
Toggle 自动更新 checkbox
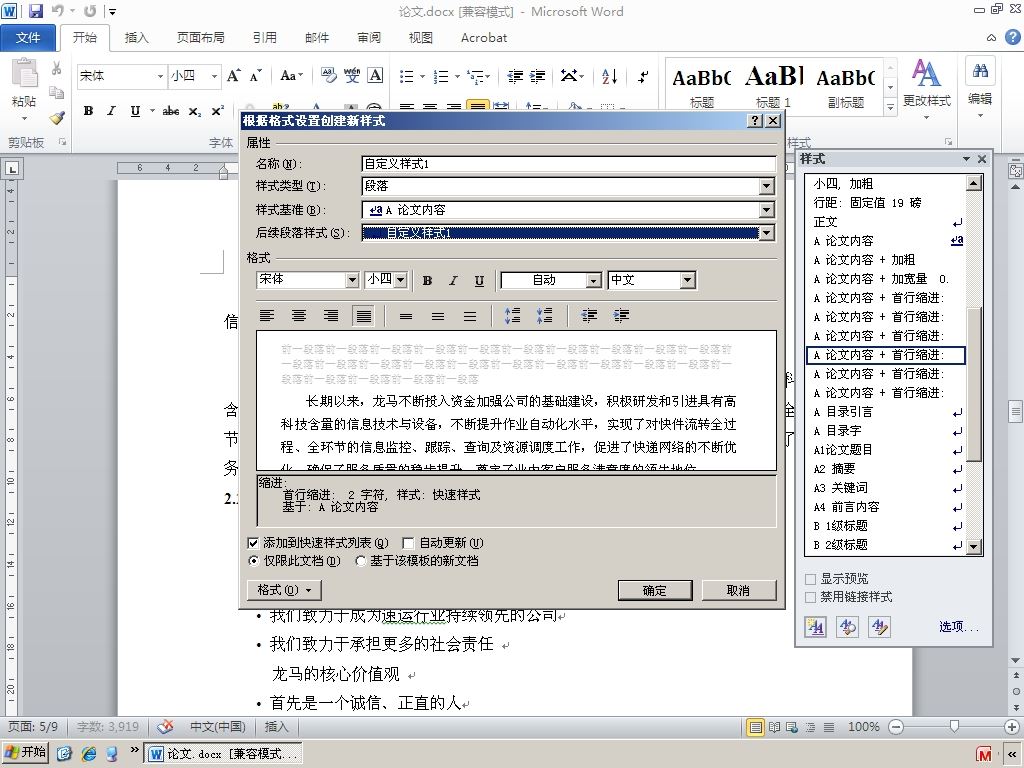pos(408,543)
